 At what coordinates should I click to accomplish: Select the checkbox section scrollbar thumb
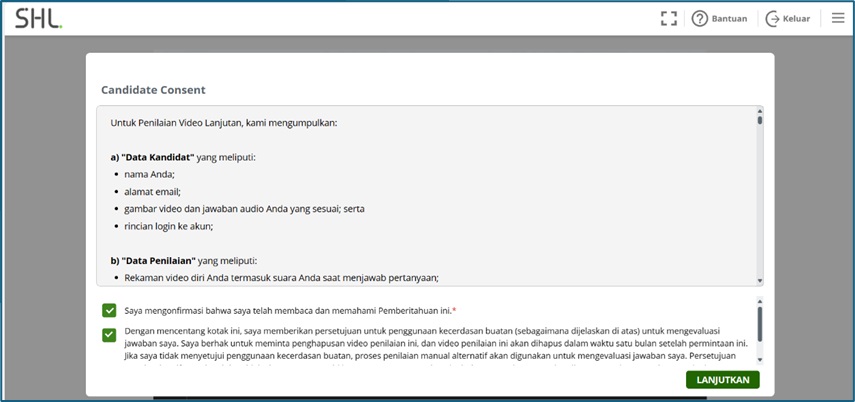click(759, 324)
